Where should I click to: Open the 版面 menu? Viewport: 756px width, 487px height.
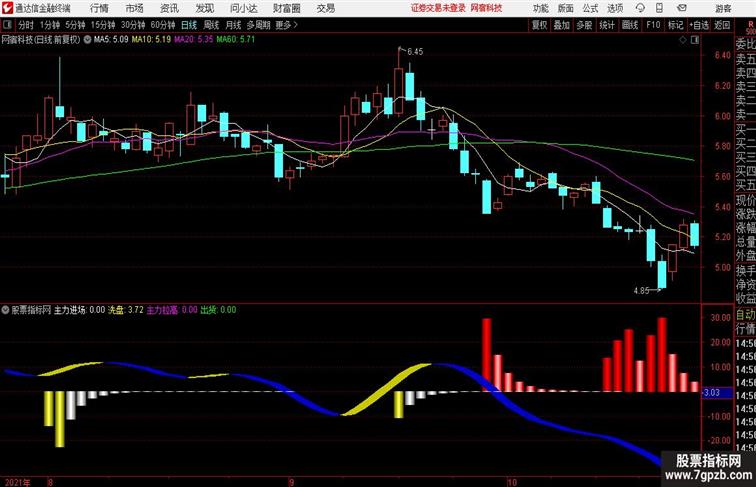[566, 8]
